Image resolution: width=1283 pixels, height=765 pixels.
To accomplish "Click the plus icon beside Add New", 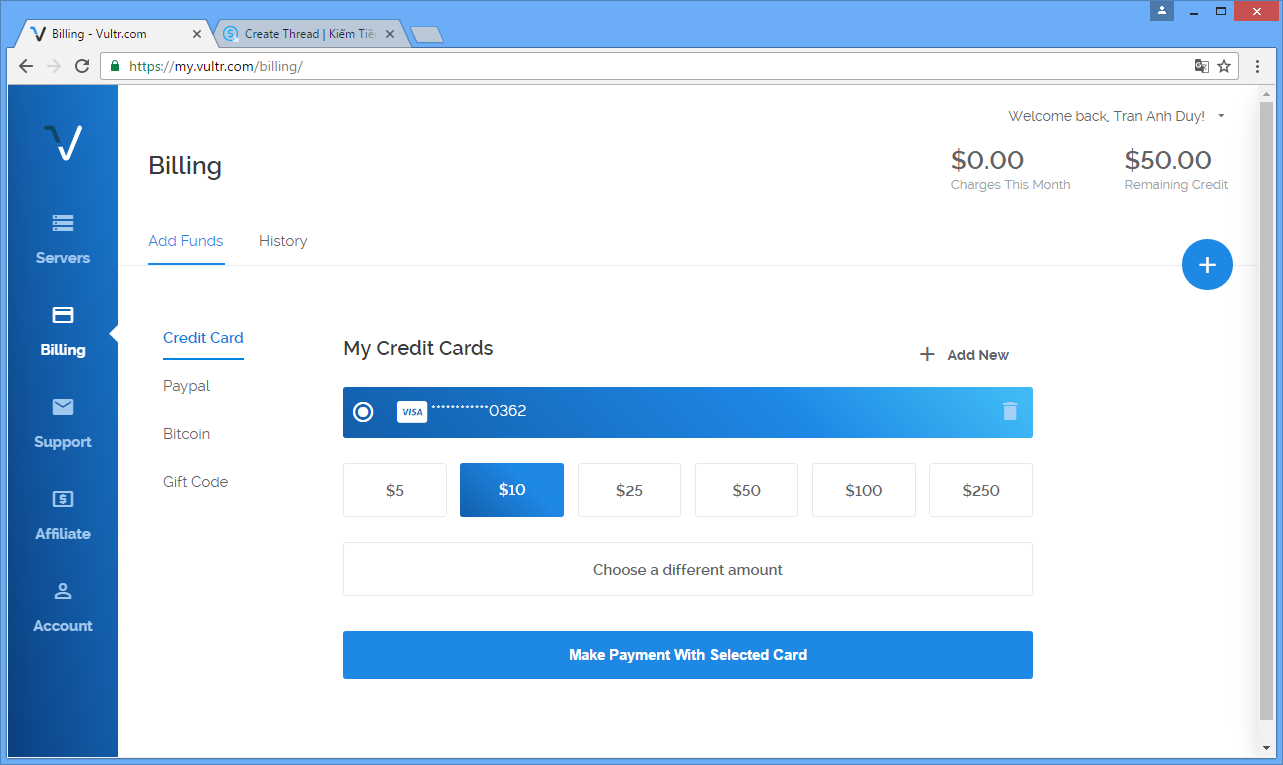I will (x=927, y=354).
